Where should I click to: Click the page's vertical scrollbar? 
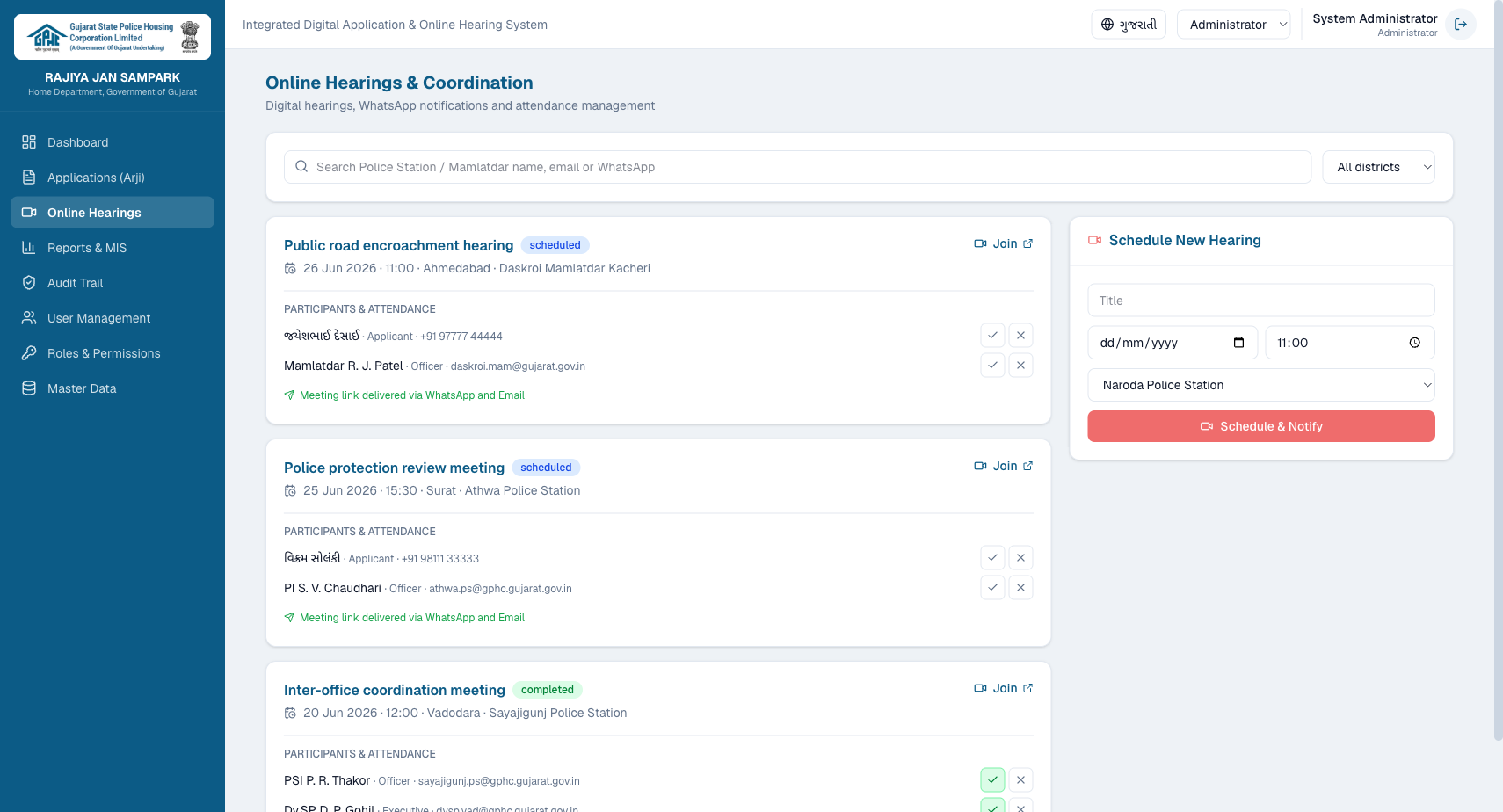click(x=1498, y=369)
